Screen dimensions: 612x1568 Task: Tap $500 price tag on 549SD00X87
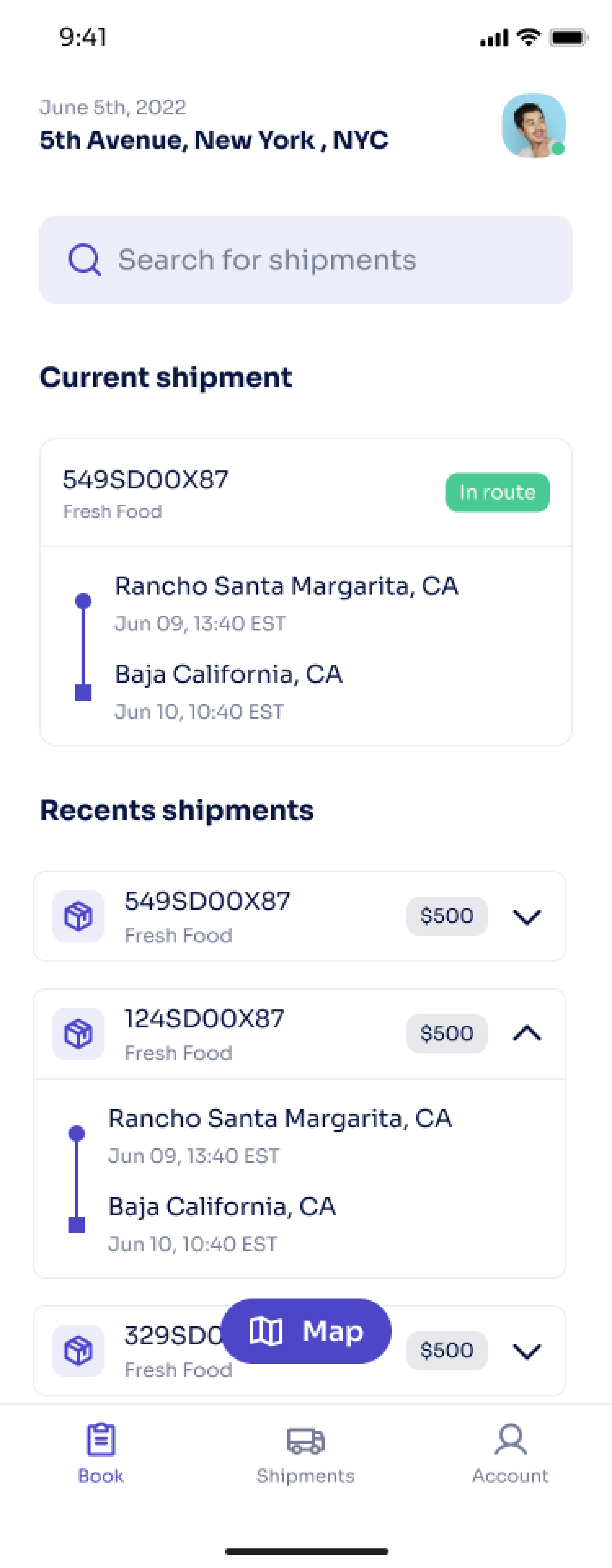tap(446, 916)
